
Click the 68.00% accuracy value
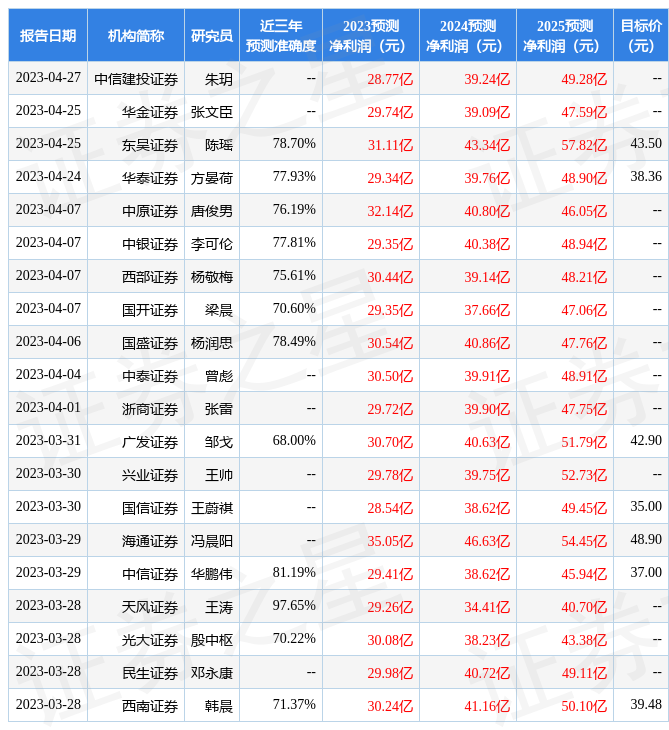(294, 440)
